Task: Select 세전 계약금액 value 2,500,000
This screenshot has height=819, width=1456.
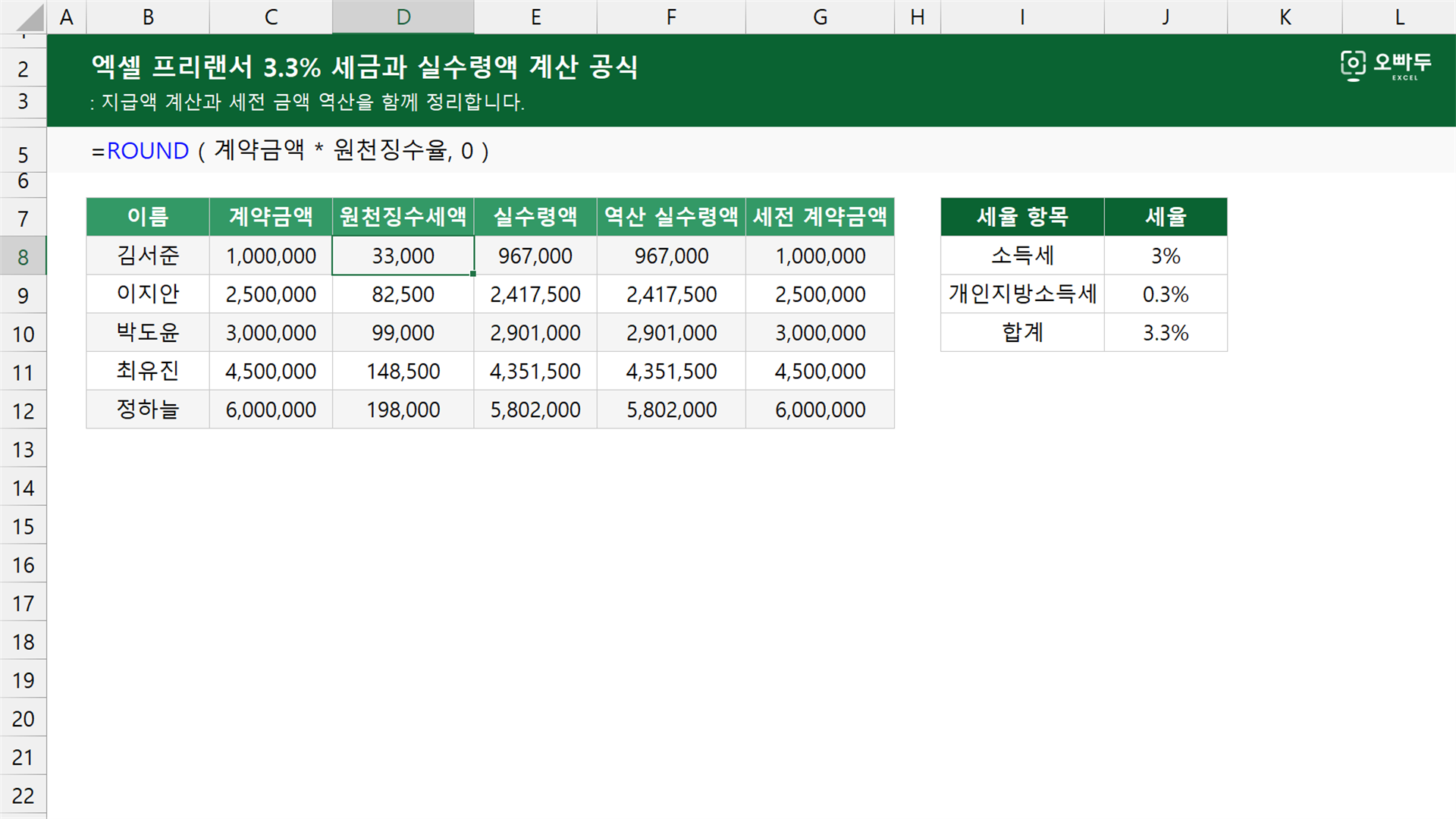Action: pos(820,294)
